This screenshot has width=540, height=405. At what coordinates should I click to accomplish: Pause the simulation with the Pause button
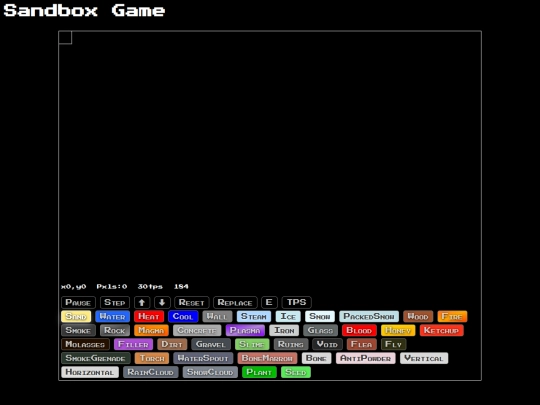click(x=78, y=302)
